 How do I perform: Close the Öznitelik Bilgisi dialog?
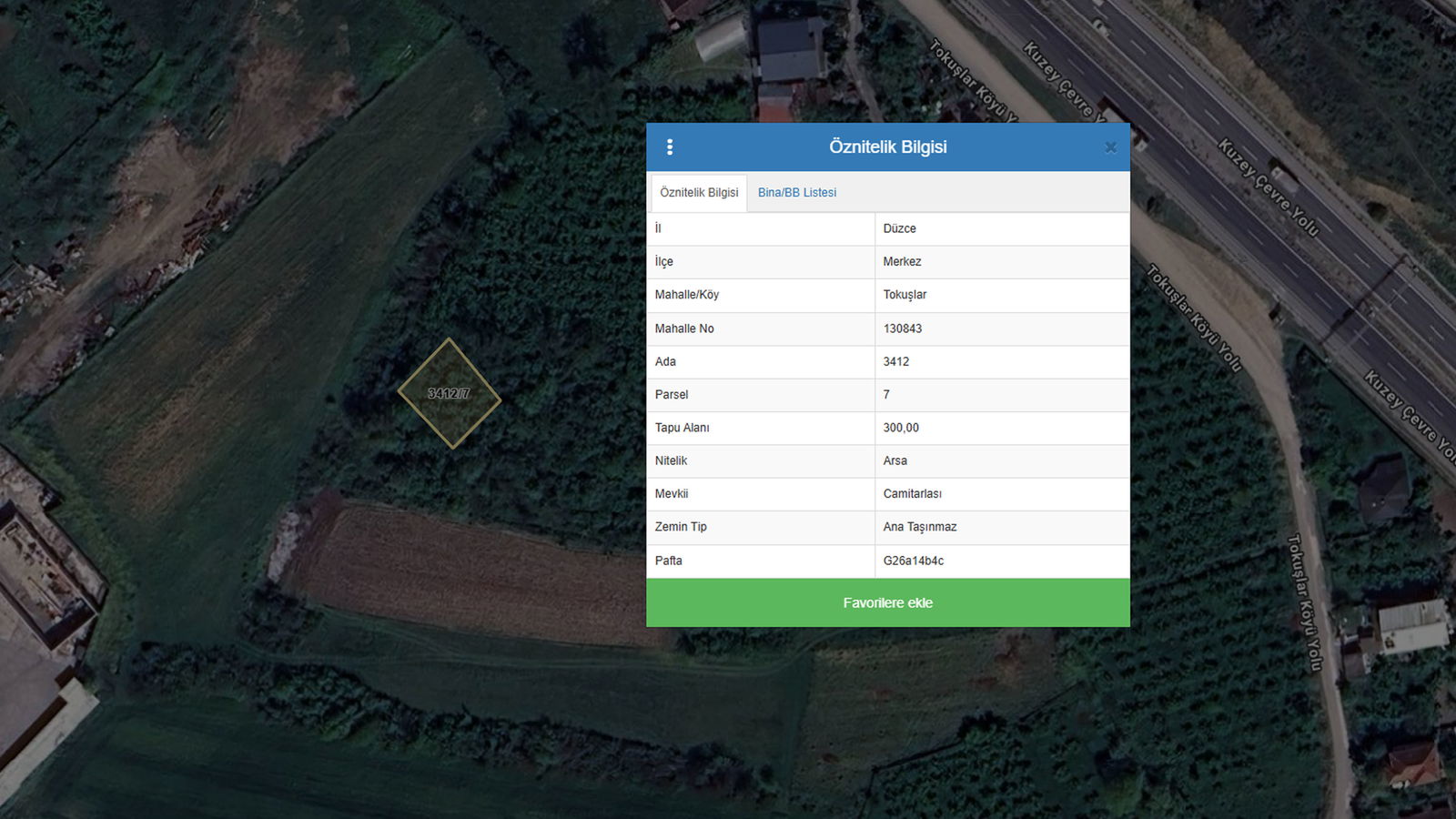click(x=1110, y=147)
